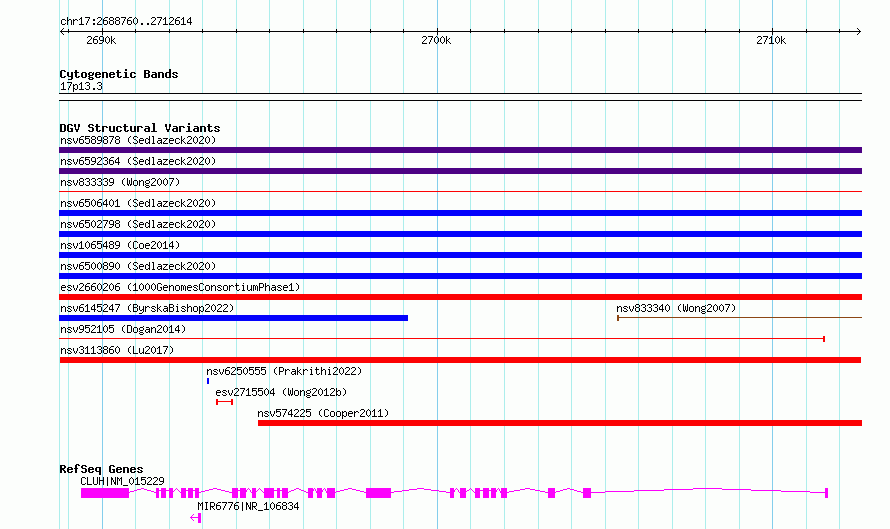Select the dark purple nsv6589878 variant bar
The image size is (890, 529).
tap(460, 150)
